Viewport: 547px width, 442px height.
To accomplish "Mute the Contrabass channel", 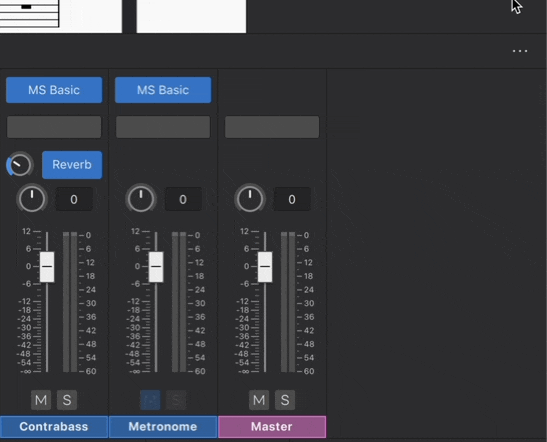I will pos(41,400).
